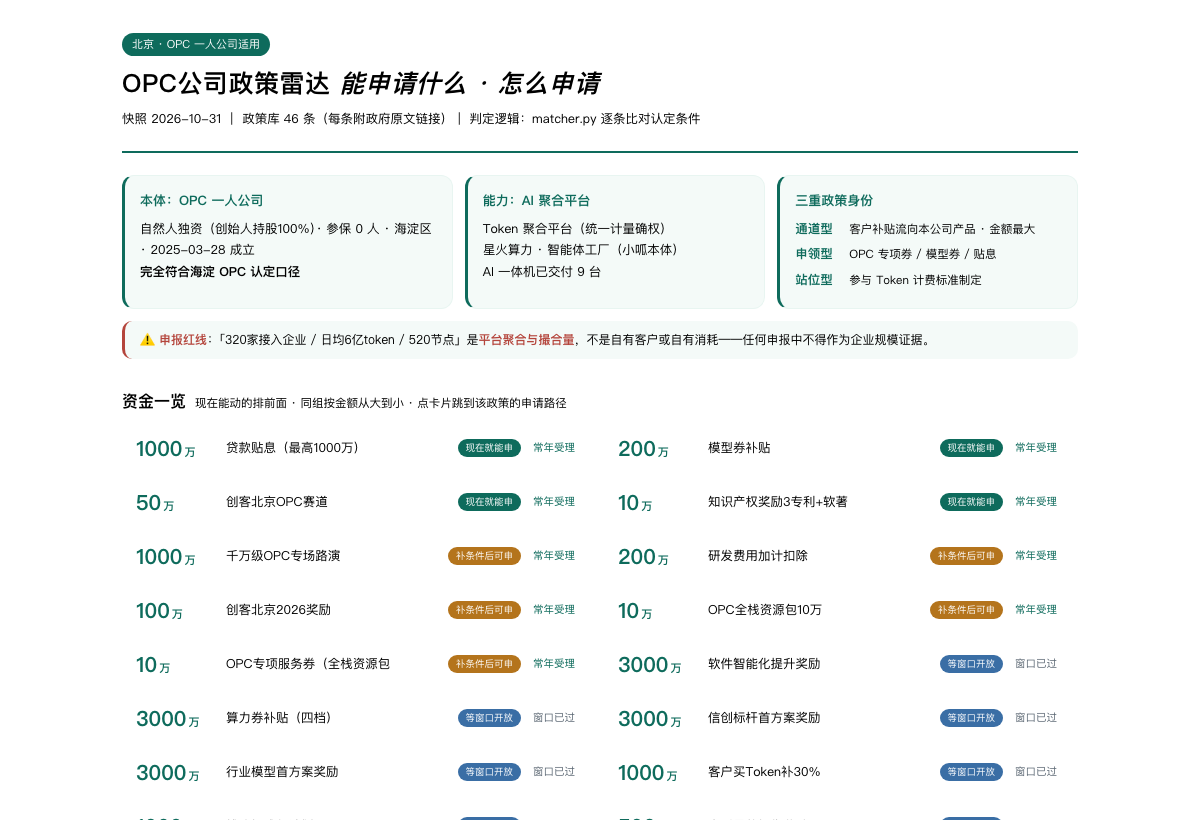Click AI 一体机已交付 9 台 line
Viewport: 1200px width, 820px height.
pyautogui.click(x=542, y=272)
